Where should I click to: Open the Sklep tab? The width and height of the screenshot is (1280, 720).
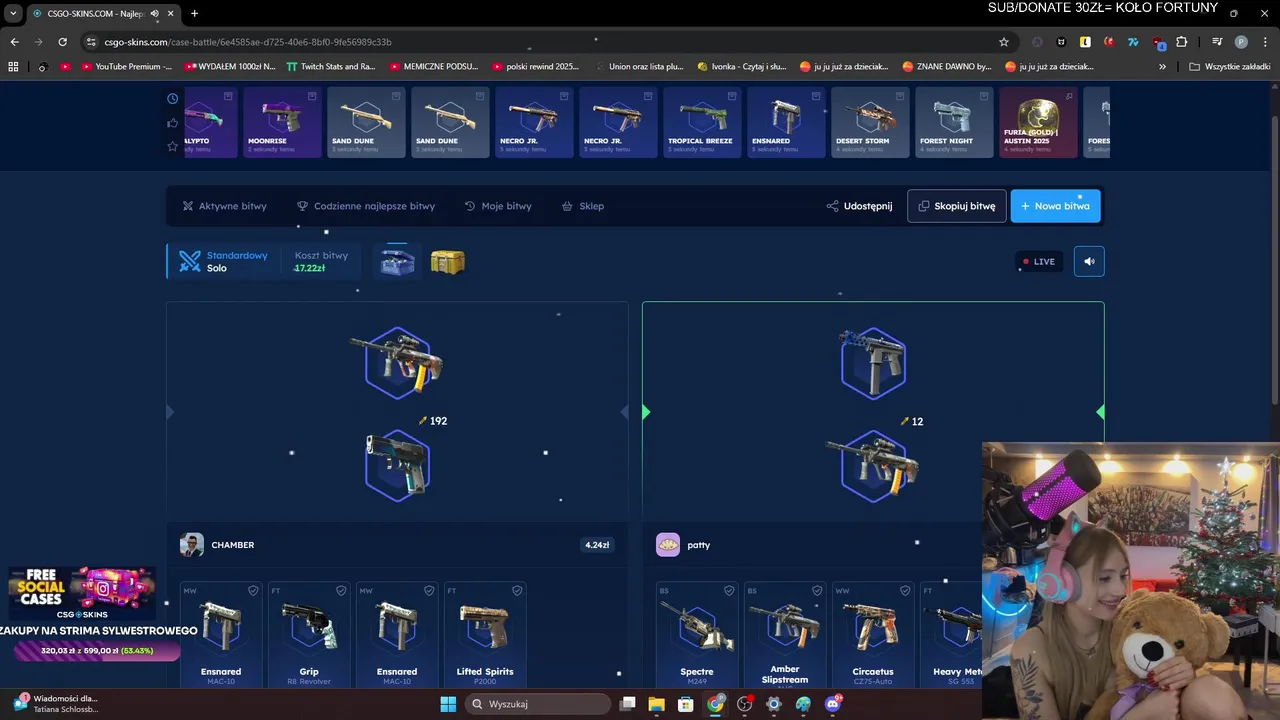pyautogui.click(x=583, y=206)
